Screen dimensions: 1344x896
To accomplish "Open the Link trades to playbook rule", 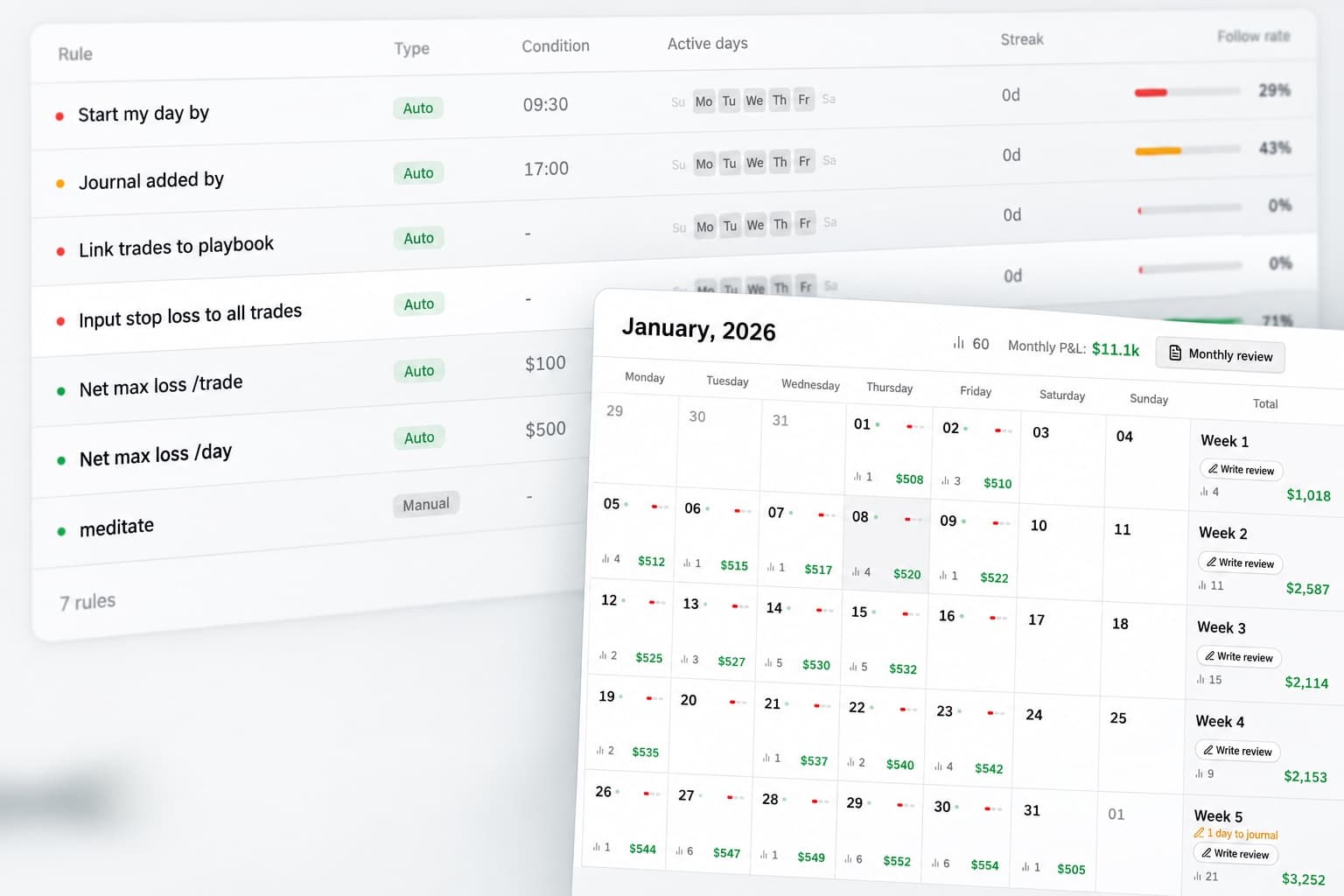I will click(176, 247).
